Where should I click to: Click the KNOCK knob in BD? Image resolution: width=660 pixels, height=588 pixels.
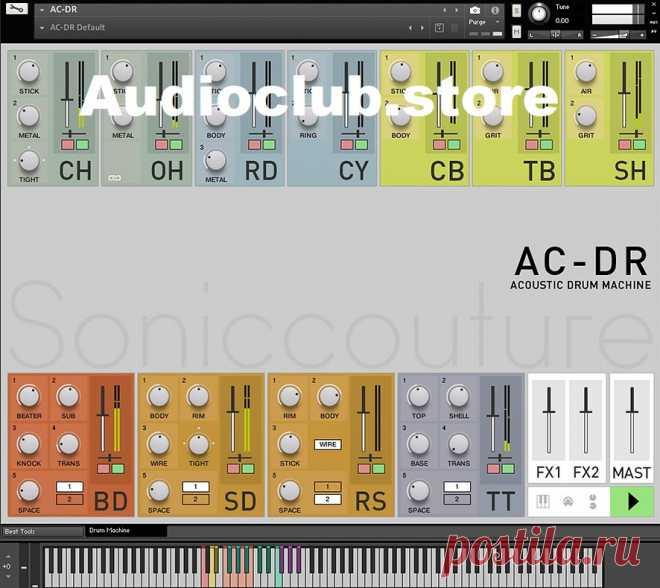click(29, 444)
